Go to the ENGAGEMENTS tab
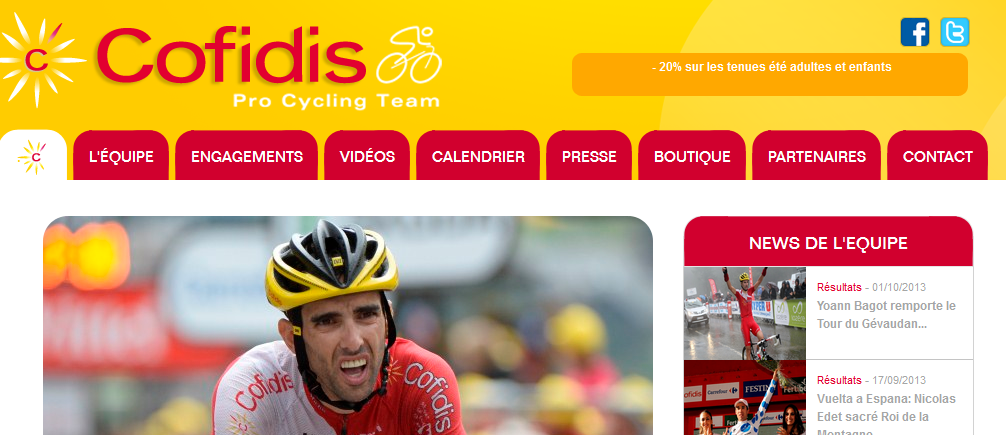This screenshot has height=435, width=1006. point(247,156)
